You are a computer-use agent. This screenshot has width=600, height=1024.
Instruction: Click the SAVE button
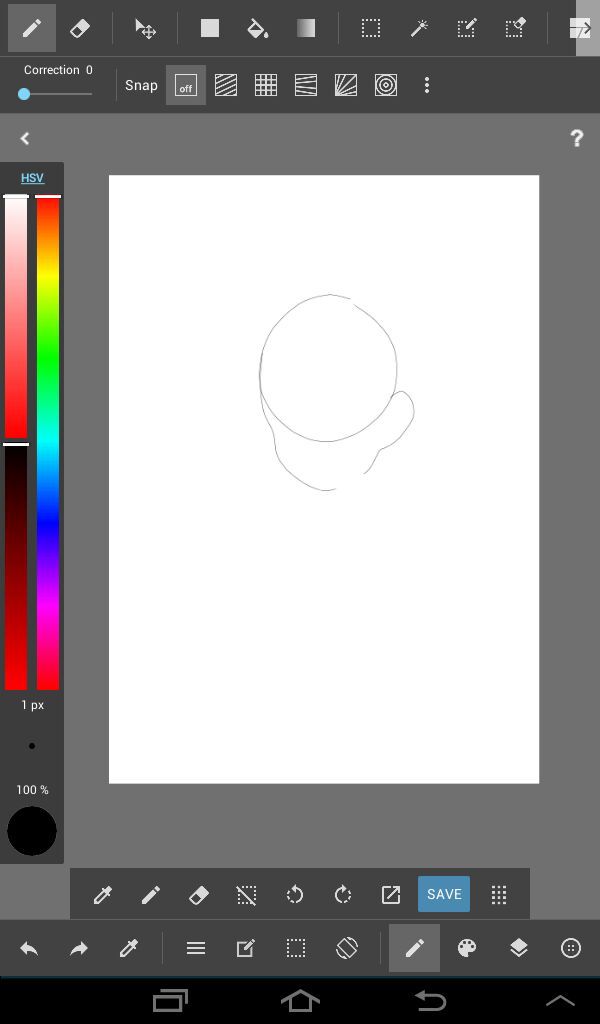tap(444, 894)
